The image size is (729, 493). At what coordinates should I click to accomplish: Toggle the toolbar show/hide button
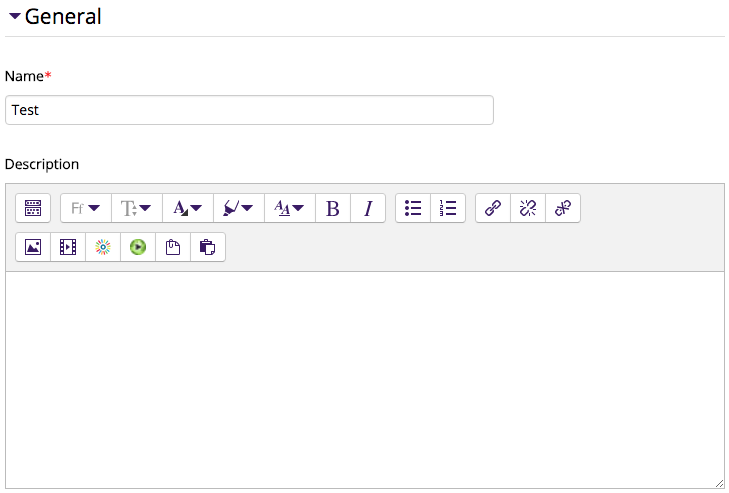tap(33, 208)
